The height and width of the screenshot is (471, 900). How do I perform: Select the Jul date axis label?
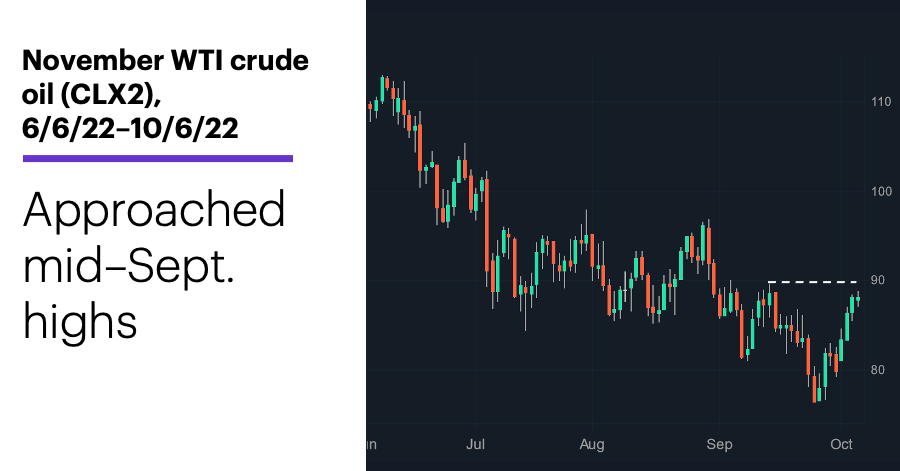pos(475,444)
